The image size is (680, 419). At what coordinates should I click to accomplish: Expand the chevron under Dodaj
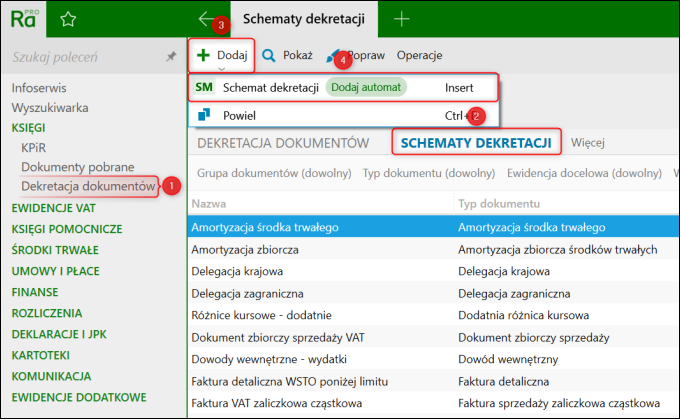coord(222,69)
